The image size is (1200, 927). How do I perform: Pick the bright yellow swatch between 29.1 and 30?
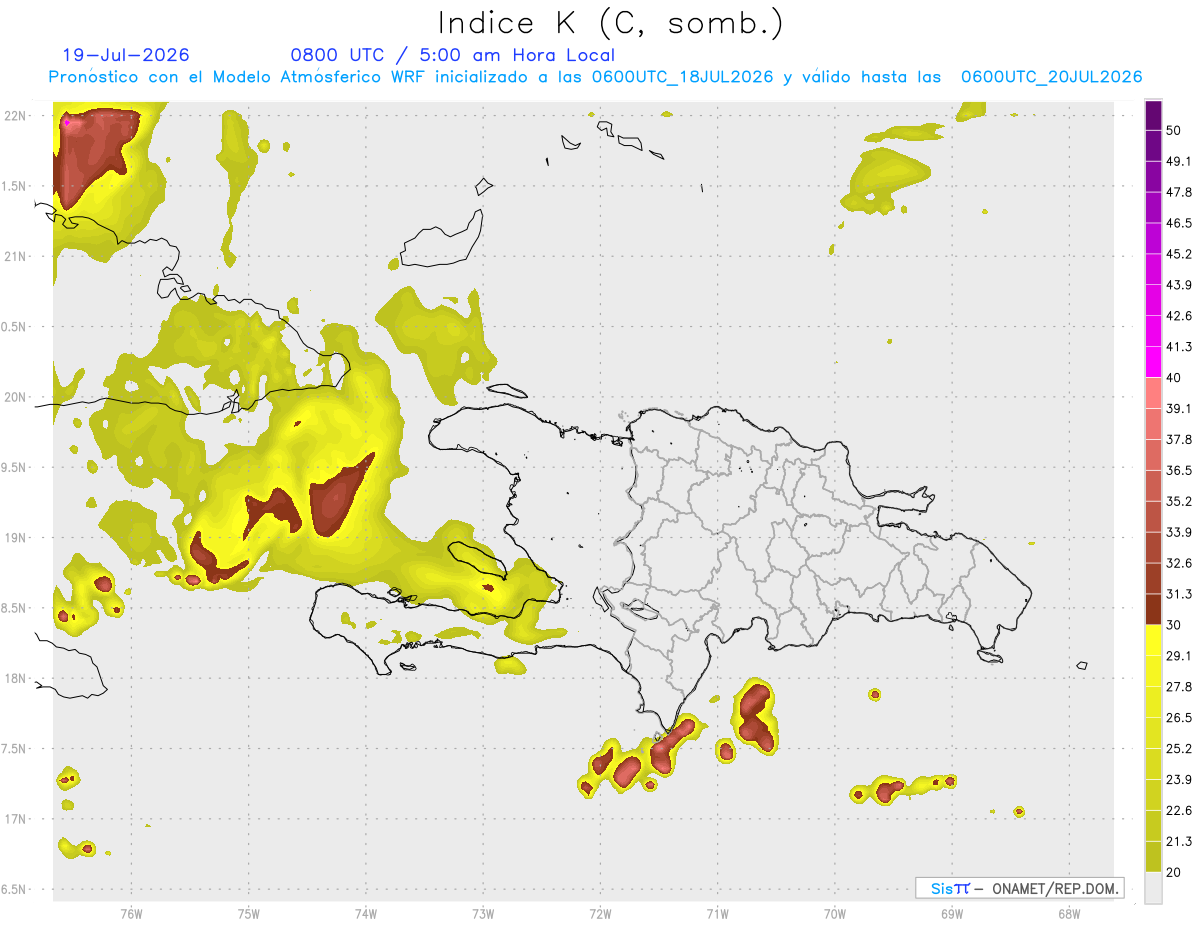click(1153, 640)
